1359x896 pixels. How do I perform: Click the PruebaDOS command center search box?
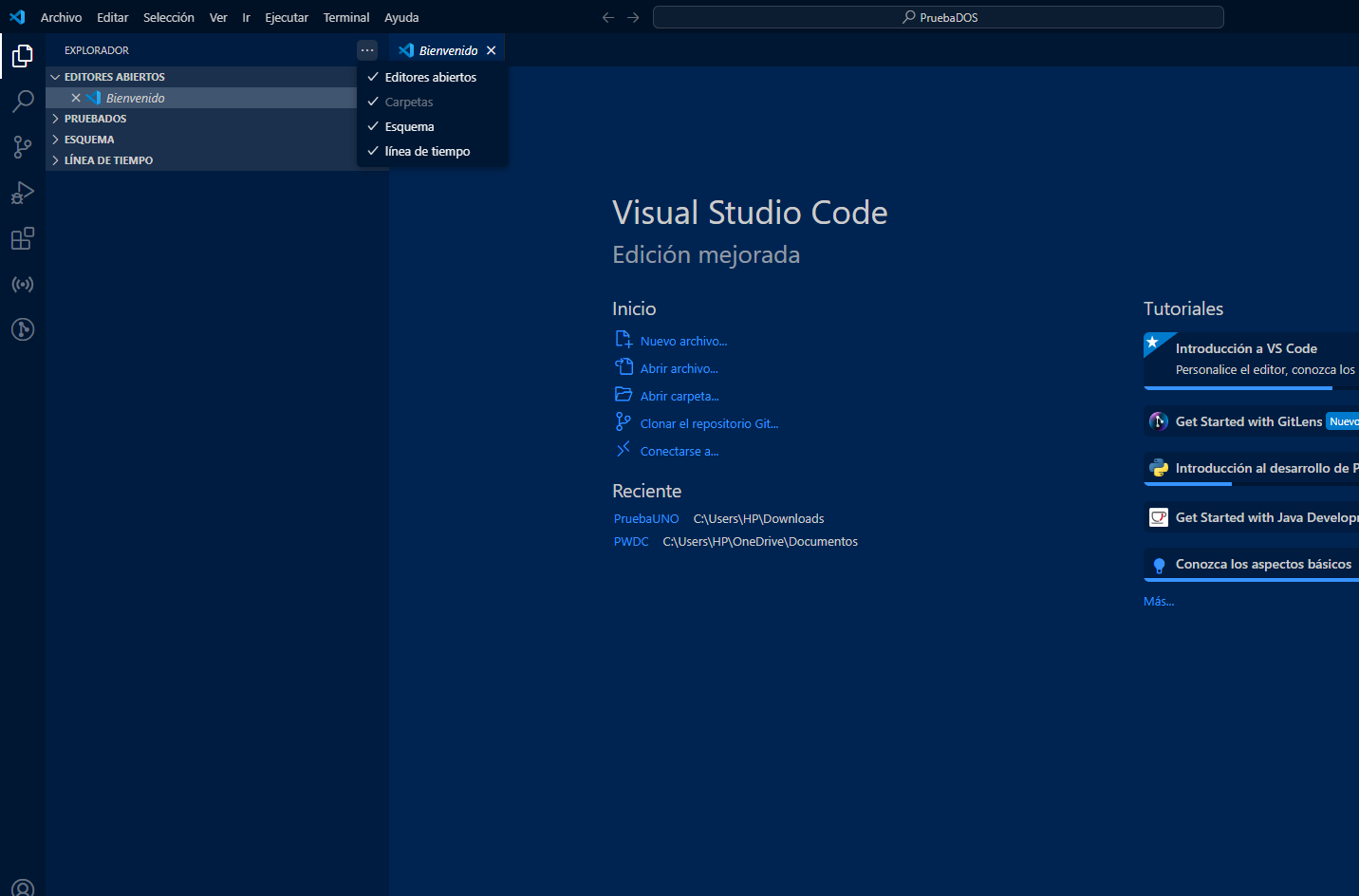(939, 17)
